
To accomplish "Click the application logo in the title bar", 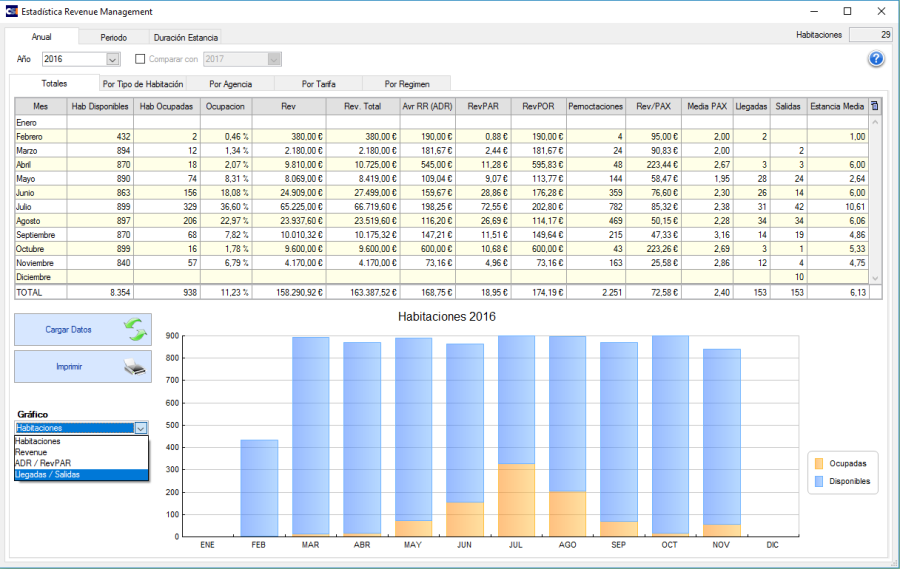I will 11,11.
